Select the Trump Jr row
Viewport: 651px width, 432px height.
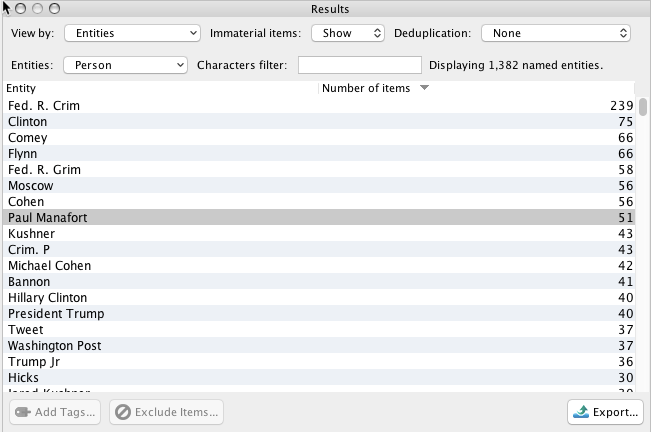[319, 361]
